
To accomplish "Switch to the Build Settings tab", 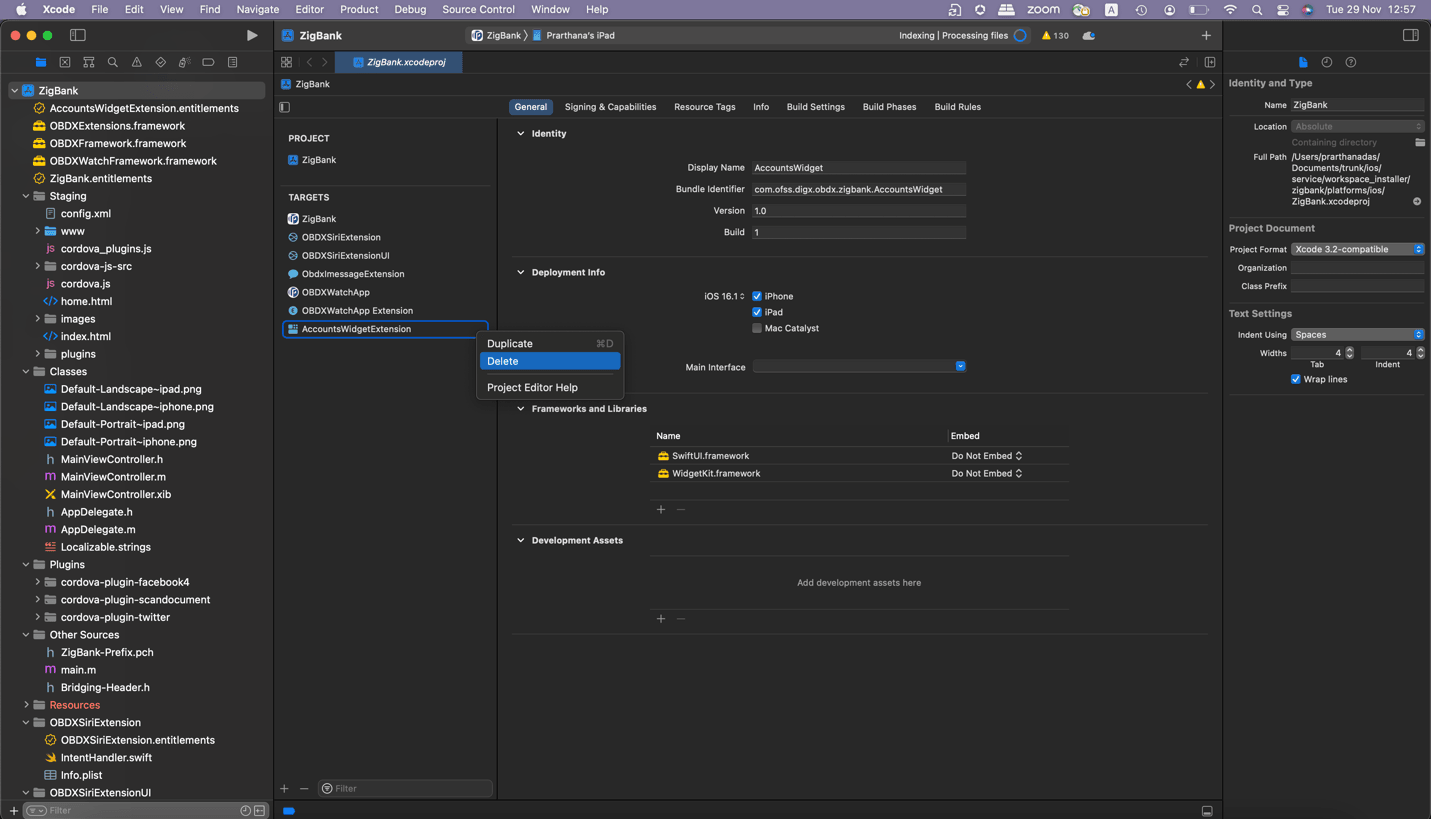I will coord(815,107).
